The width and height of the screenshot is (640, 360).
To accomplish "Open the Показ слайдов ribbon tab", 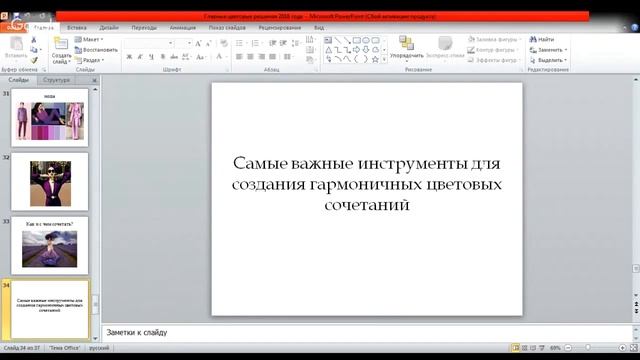I will click(227, 28).
